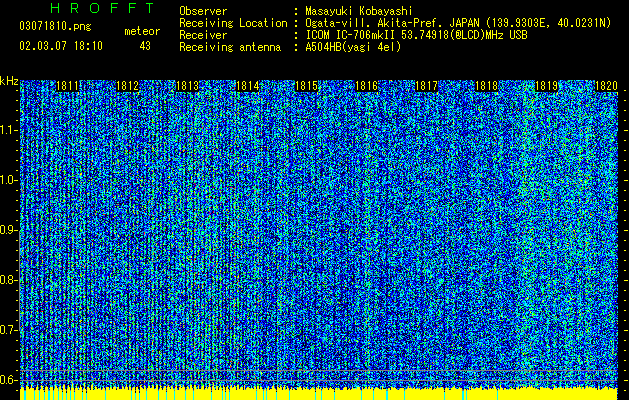Select the filename 03071810.png
This screenshot has width=629, height=400.
pos(55,26)
